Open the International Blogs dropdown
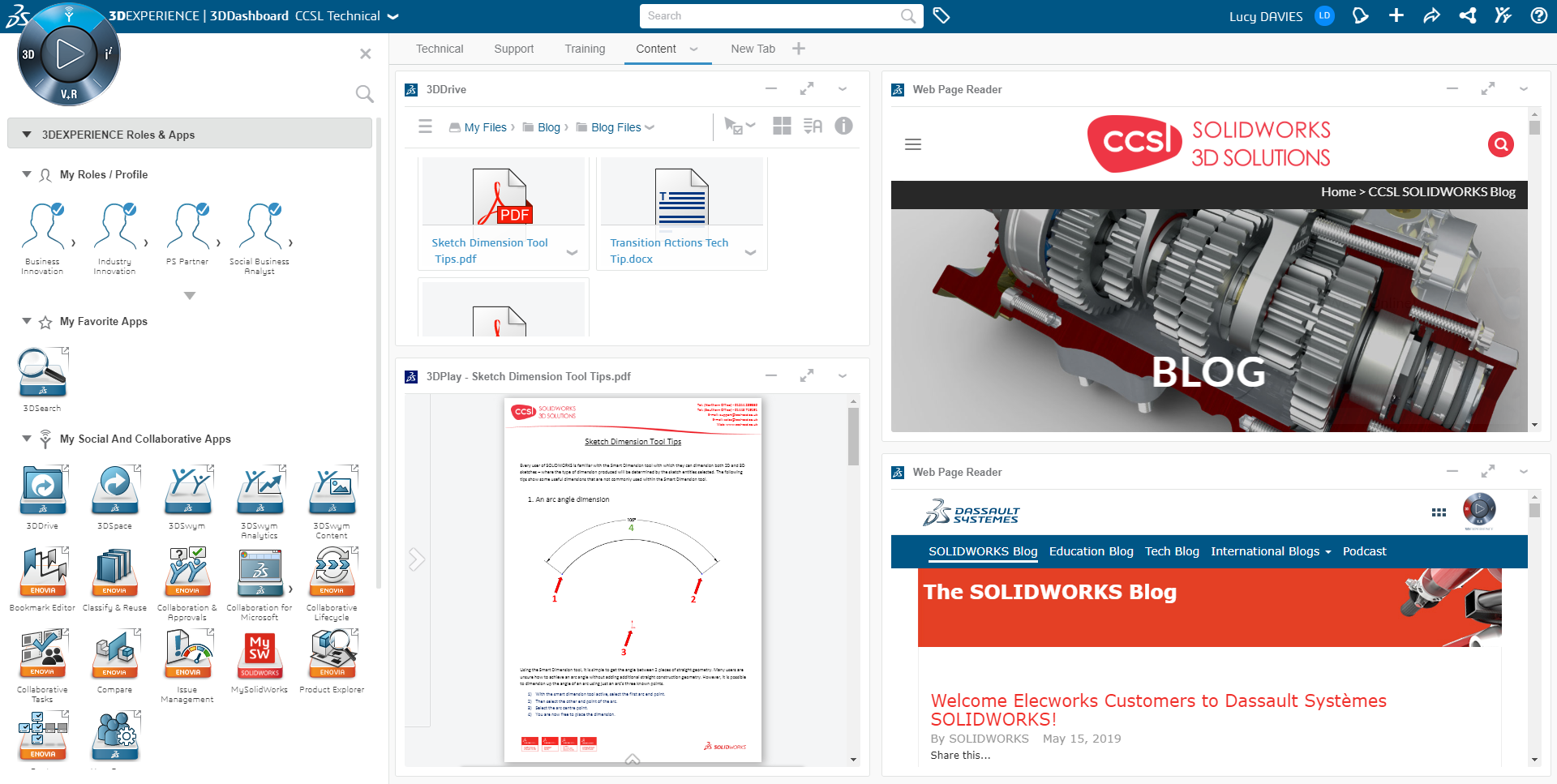 (x=1270, y=551)
